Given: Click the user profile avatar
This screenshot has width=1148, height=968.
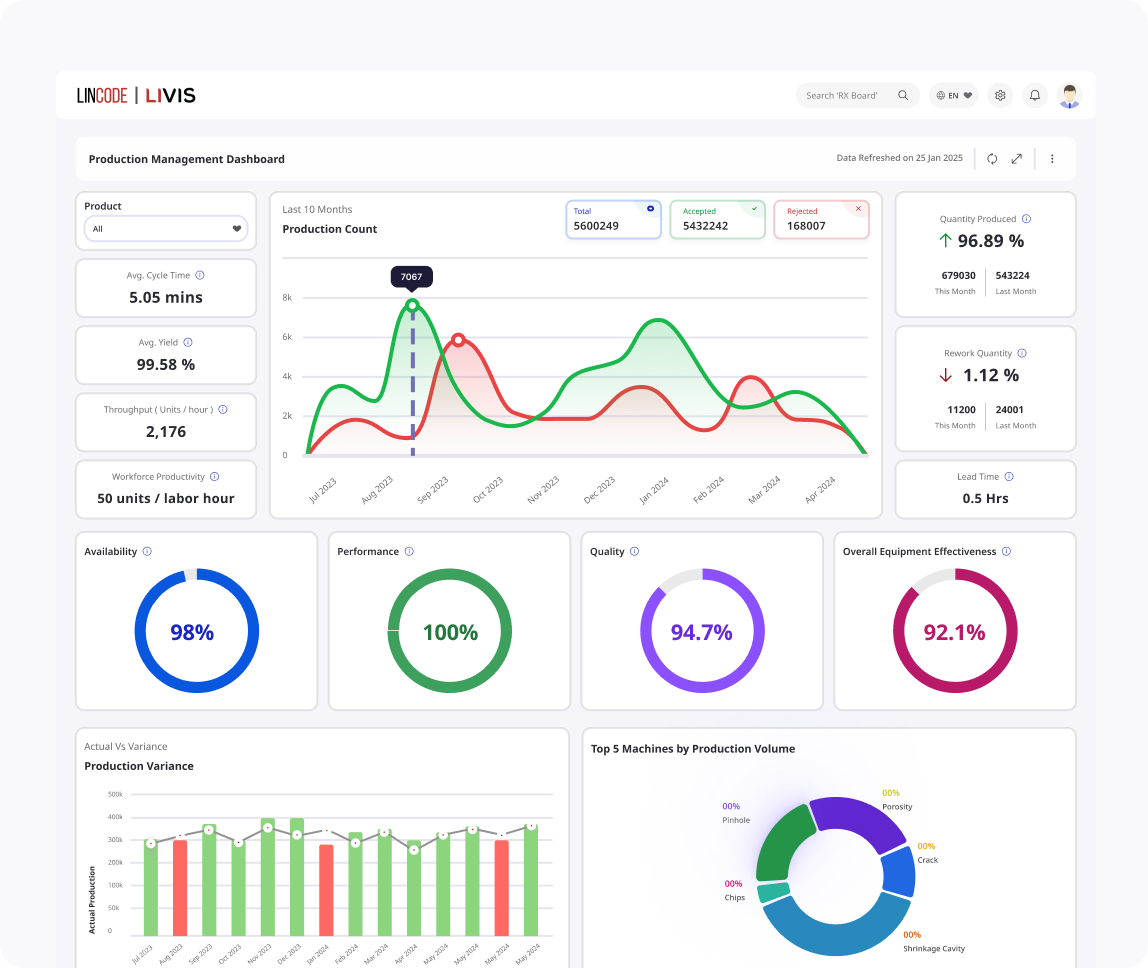Looking at the screenshot, I should coord(1070,96).
